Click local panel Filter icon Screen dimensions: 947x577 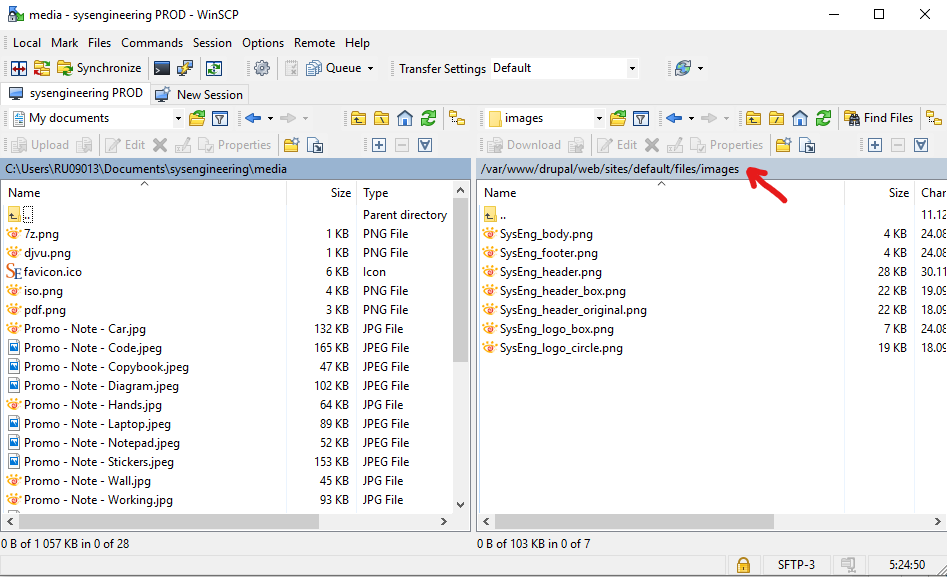click(220, 118)
